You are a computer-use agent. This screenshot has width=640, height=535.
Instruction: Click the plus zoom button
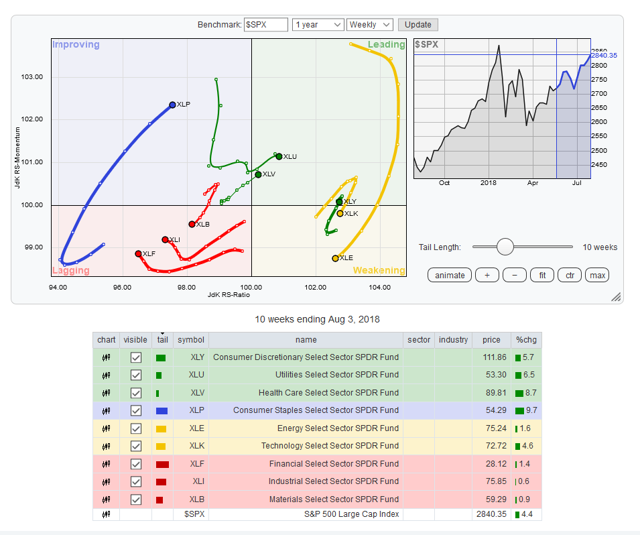click(487, 275)
